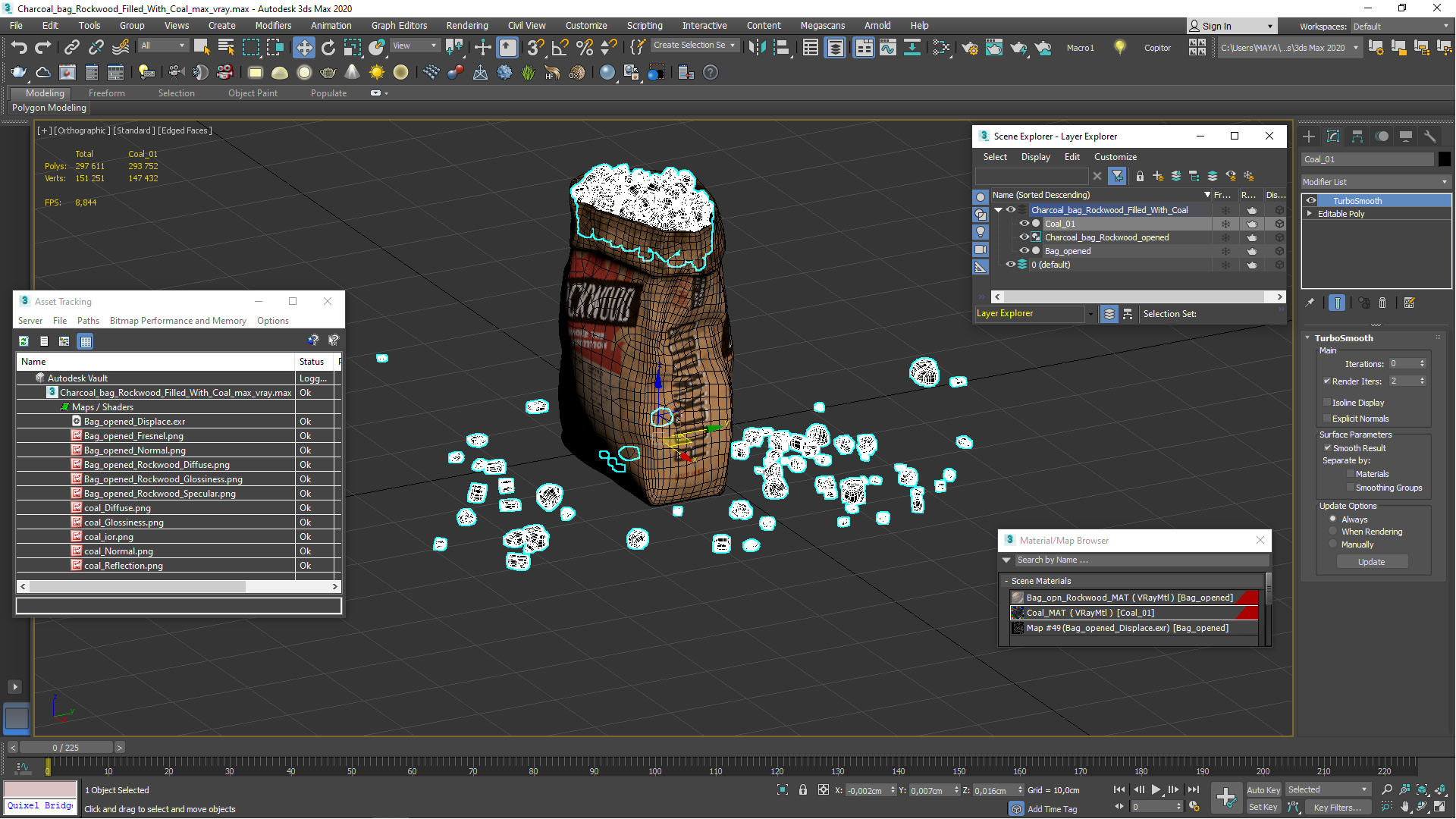Activate Select and Uniform Scale tool
Viewport: 1456px width, 819px height.
pyautogui.click(x=352, y=47)
